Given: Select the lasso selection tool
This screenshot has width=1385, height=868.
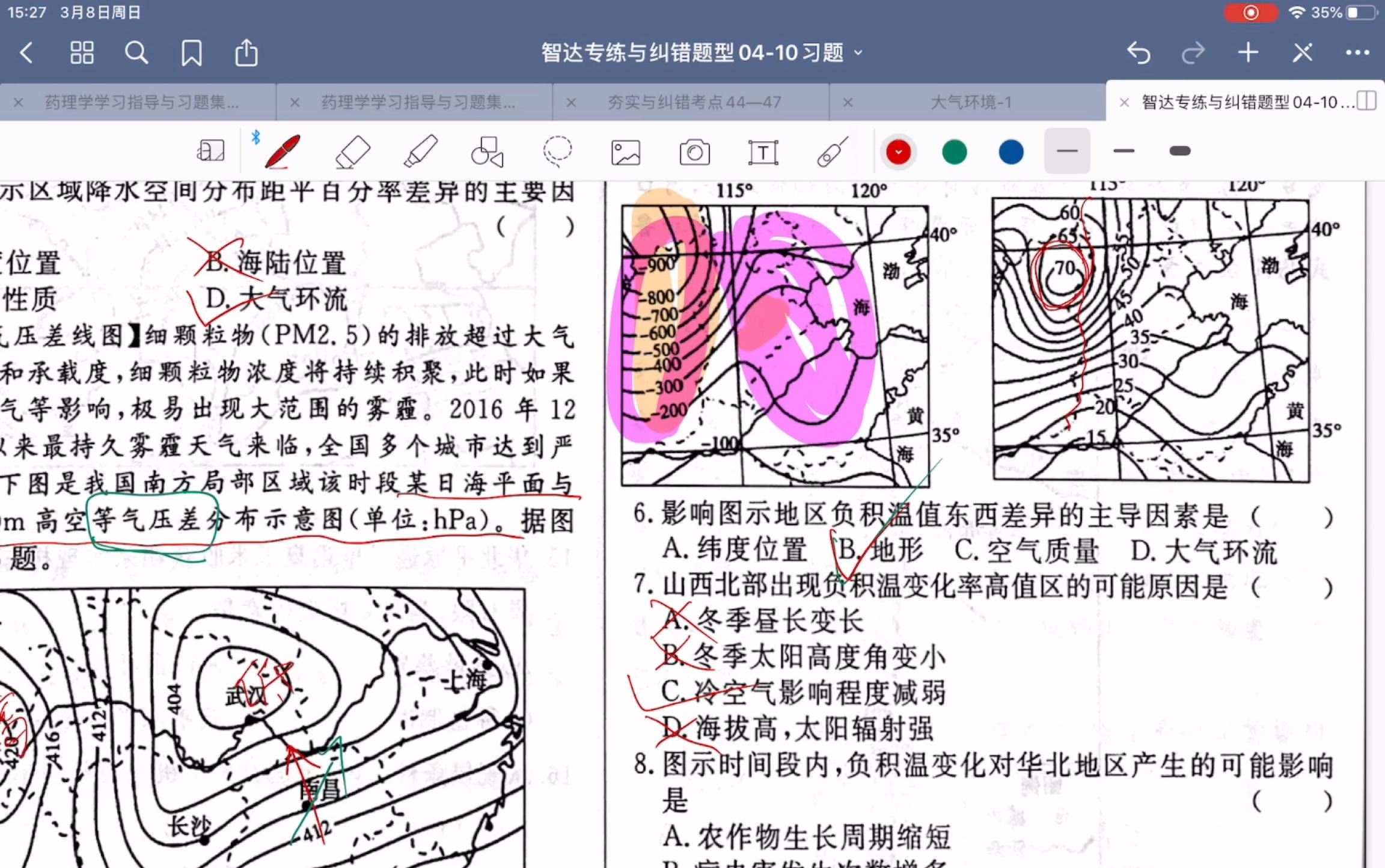Looking at the screenshot, I should coord(557,151).
